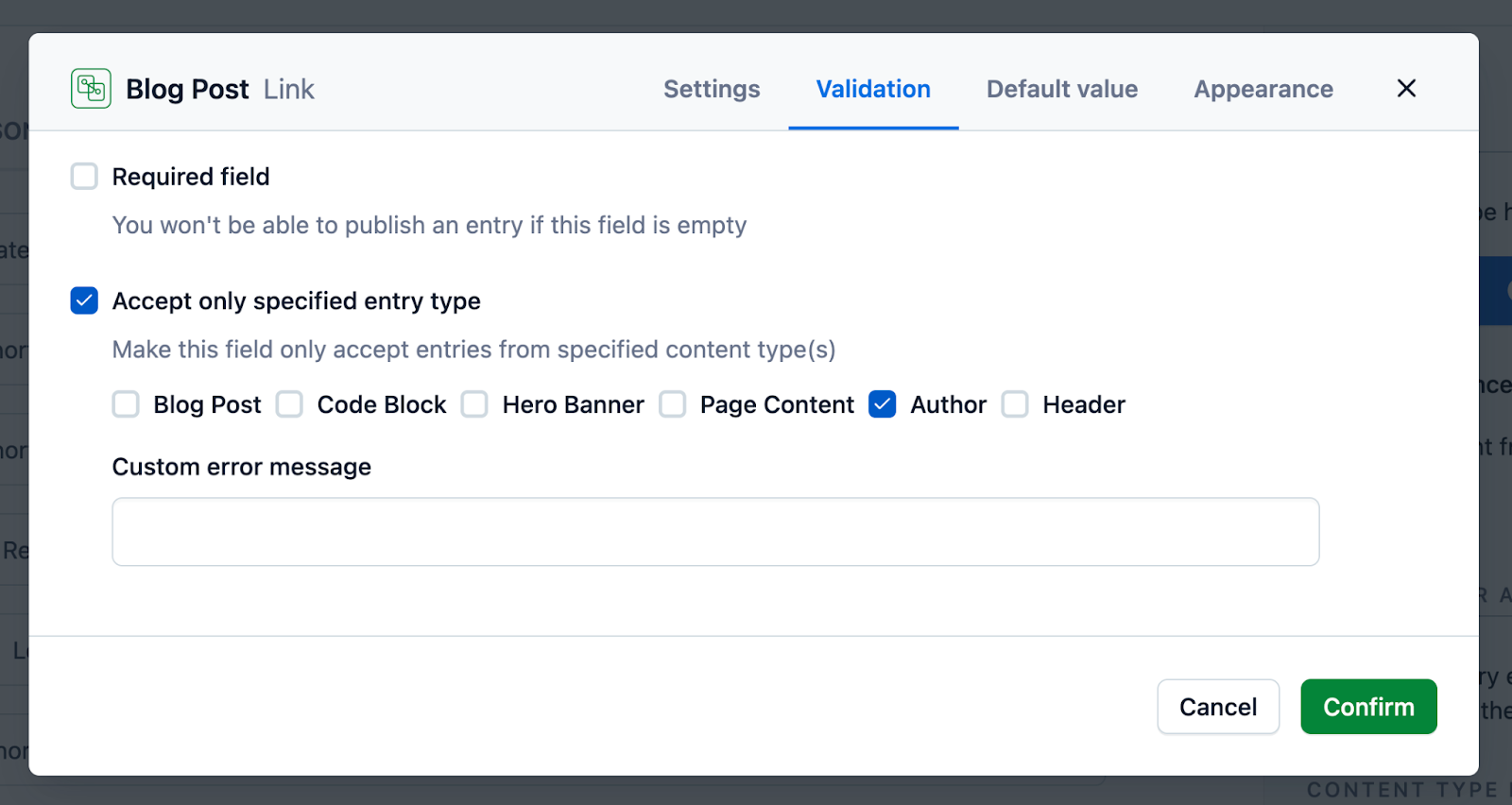The width and height of the screenshot is (1512, 805).
Task: Switch to the Settings tab
Action: (x=712, y=88)
